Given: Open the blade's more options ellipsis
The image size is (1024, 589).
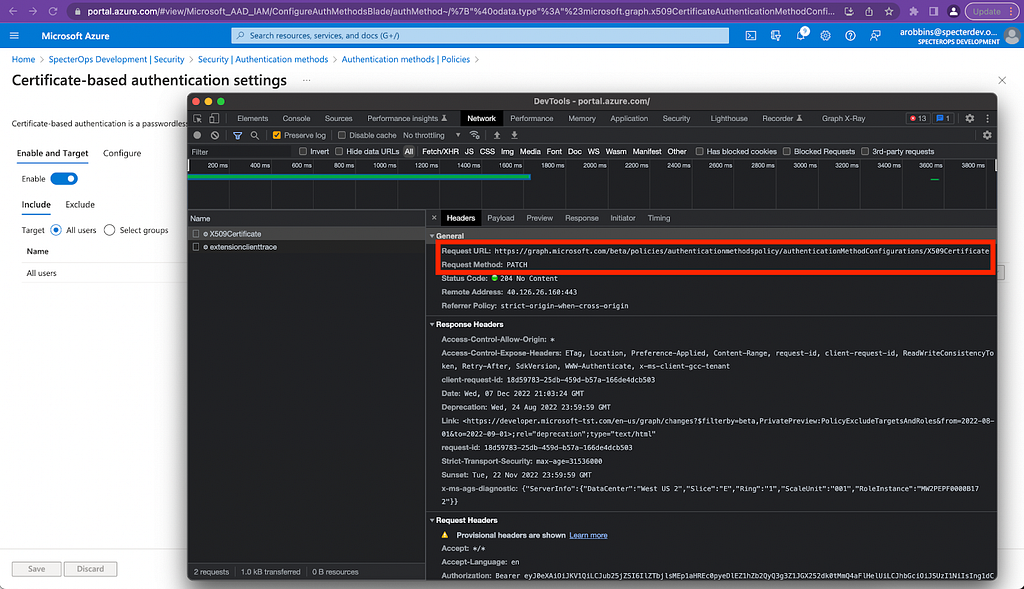Looking at the screenshot, I should click(x=306, y=80).
